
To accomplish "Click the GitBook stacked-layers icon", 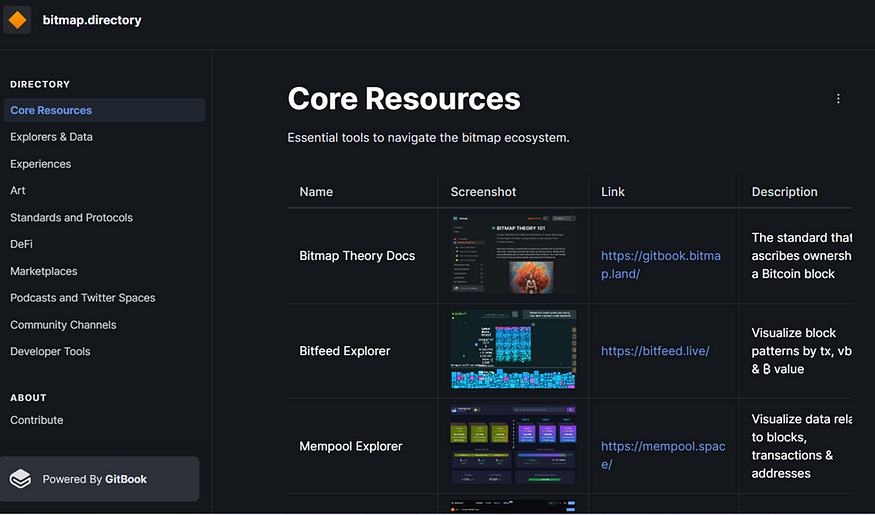I will click(21, 479).
